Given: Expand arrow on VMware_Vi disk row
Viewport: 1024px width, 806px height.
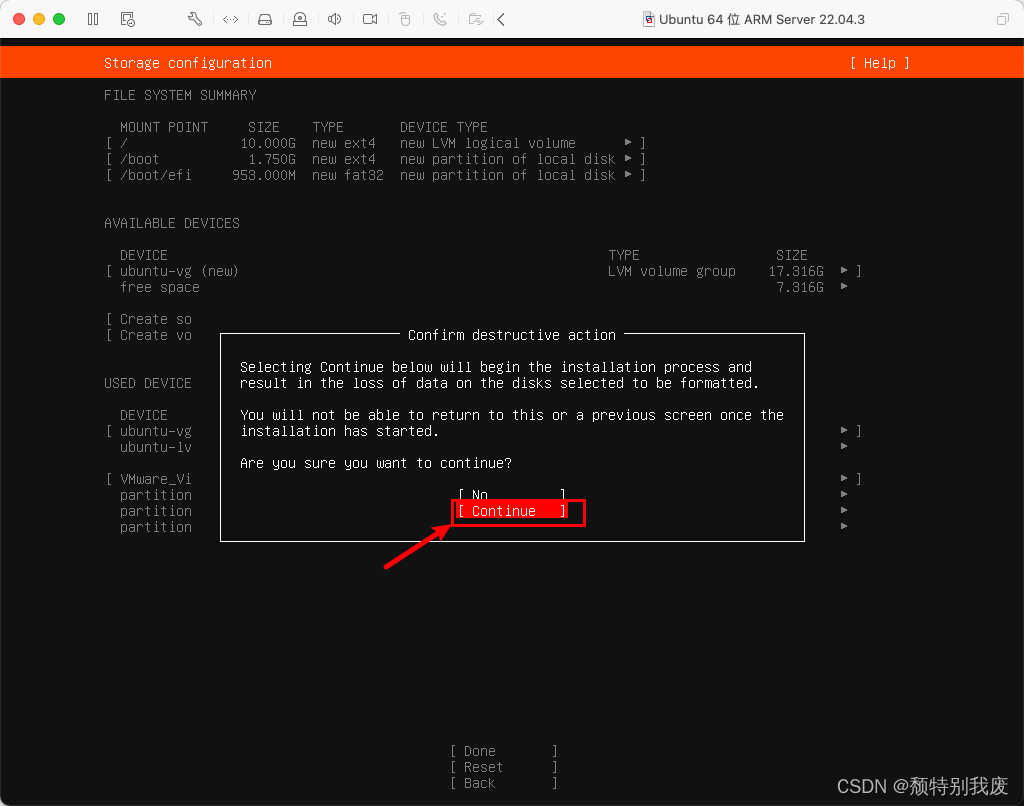Looking at the screenshot, I should point(844,479).
